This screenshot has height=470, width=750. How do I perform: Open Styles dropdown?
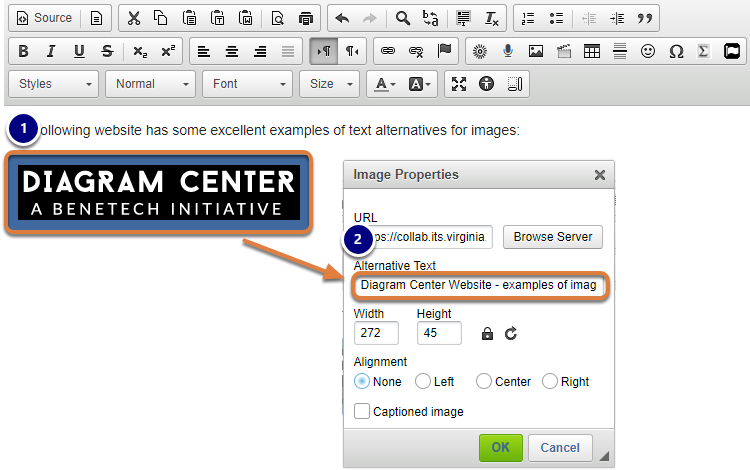pos(54,84)
